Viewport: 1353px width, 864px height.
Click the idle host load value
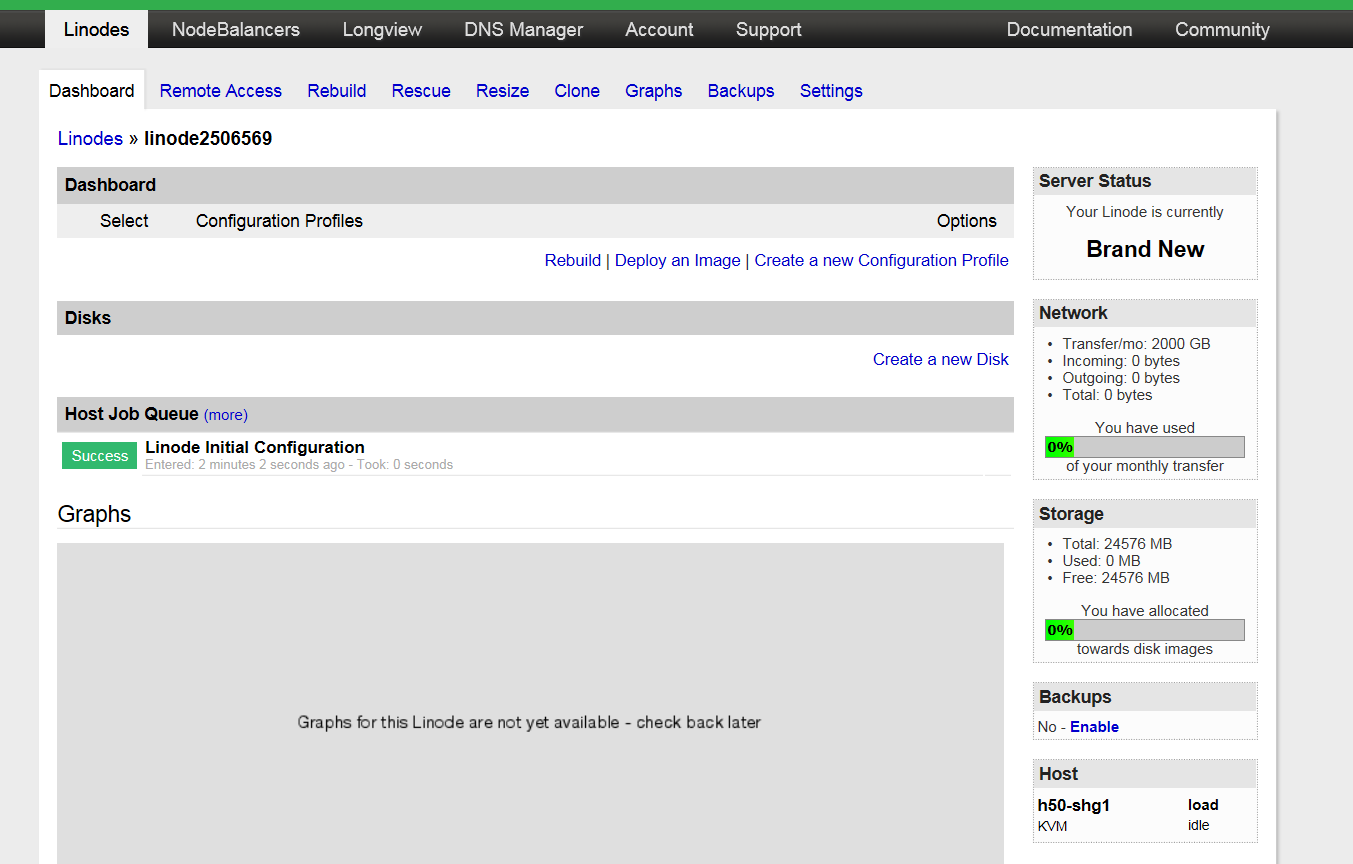1198,825
